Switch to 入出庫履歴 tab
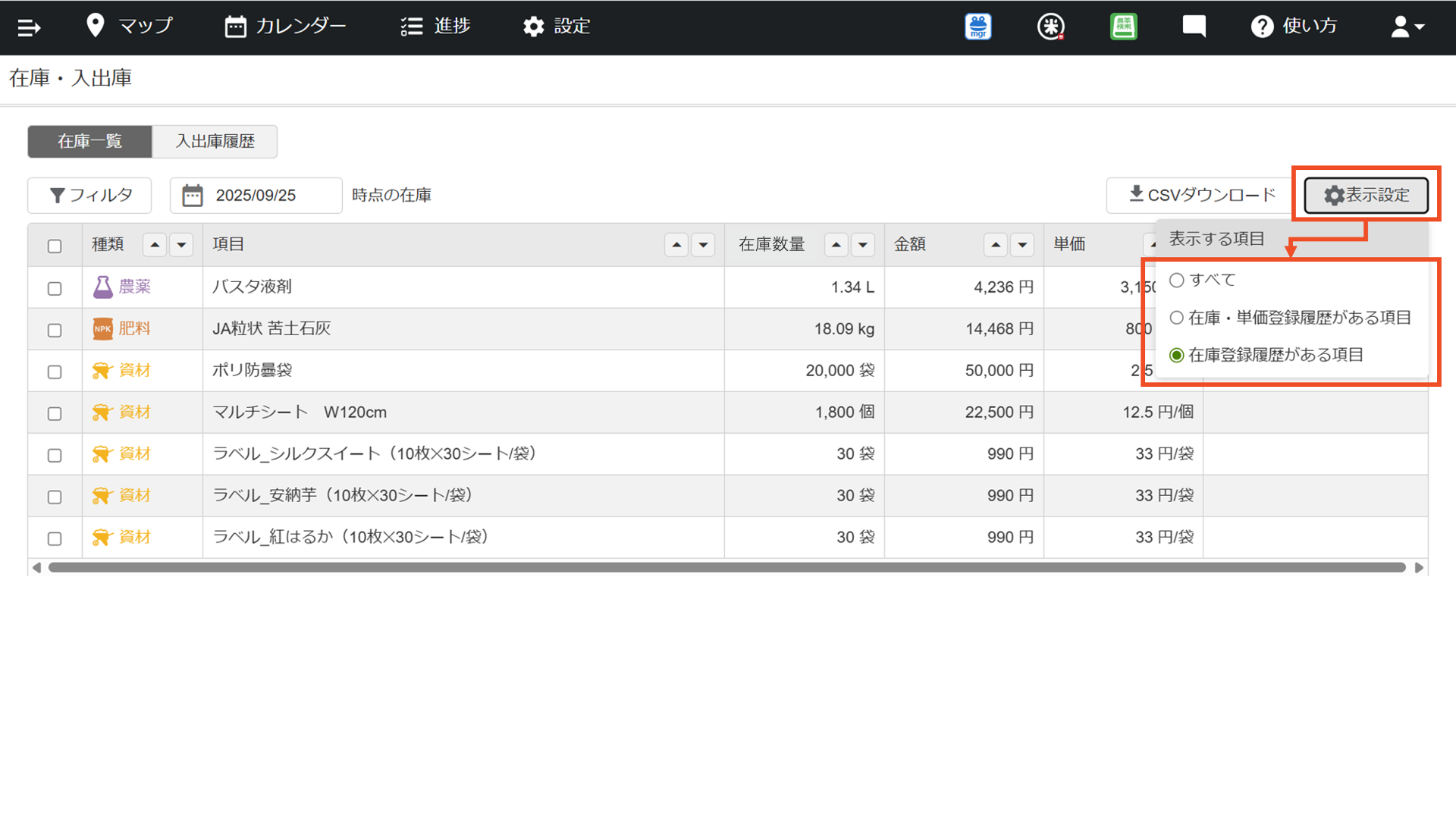1456x819 pixels. click(215, 142)
